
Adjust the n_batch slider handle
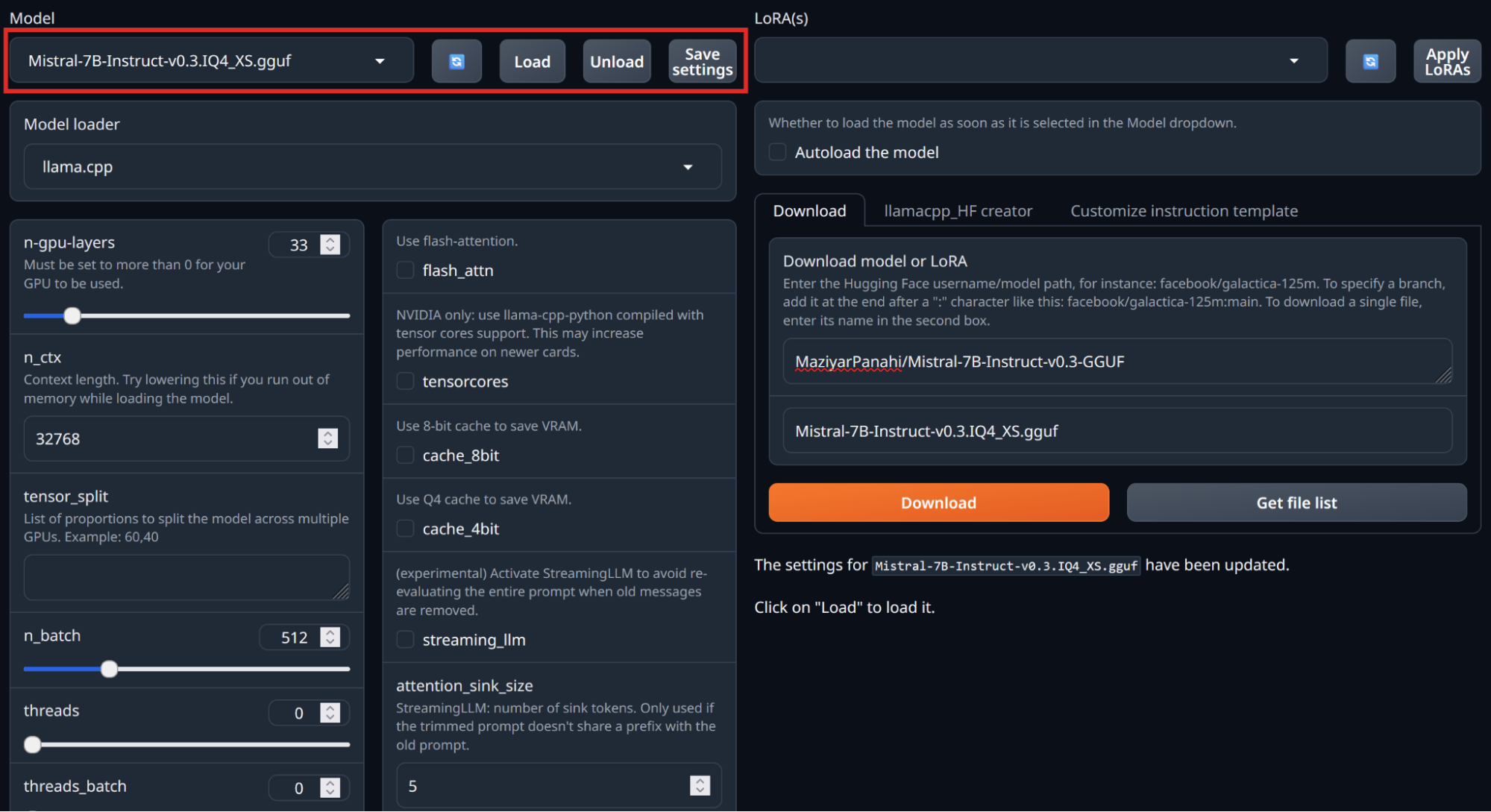point(109,669)
